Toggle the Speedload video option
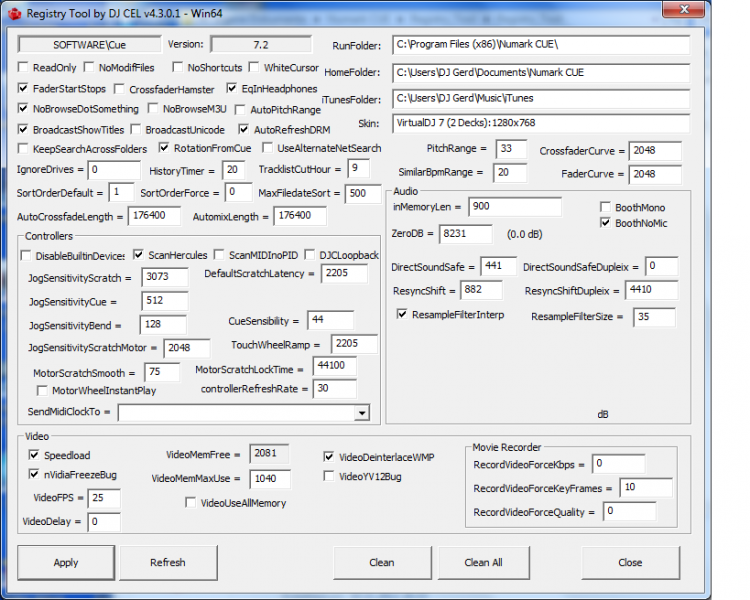The image size is (750, 600). 34,455
